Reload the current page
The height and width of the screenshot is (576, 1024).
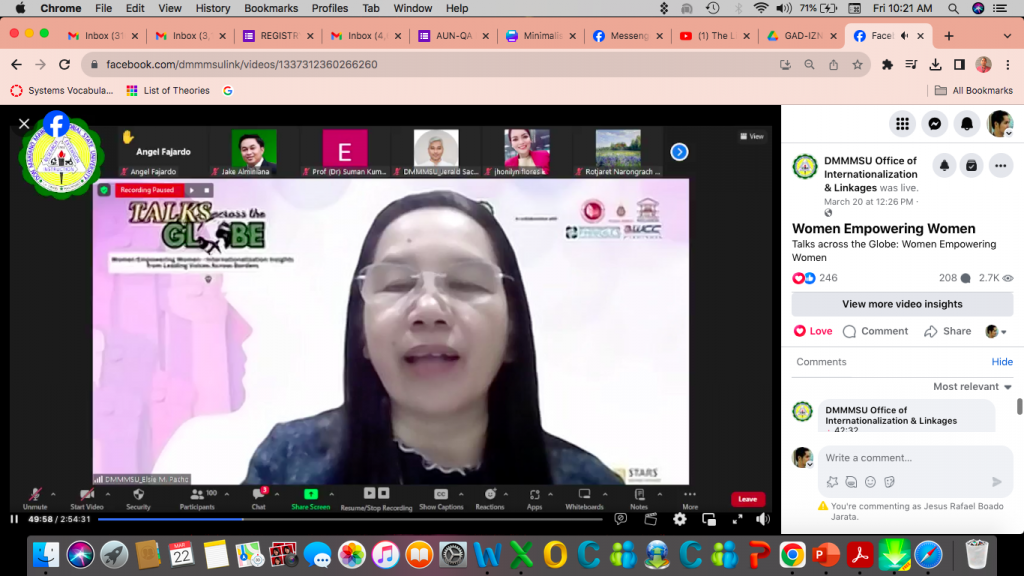(x=64, y=65)
